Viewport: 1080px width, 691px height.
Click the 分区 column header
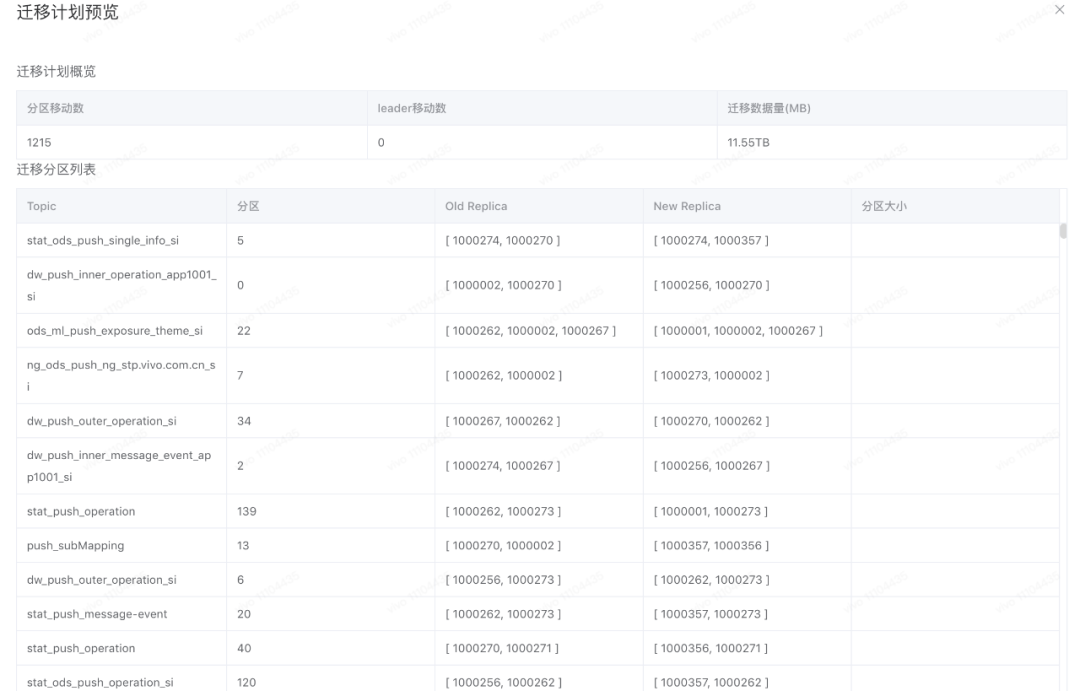(x=248, y=206)
